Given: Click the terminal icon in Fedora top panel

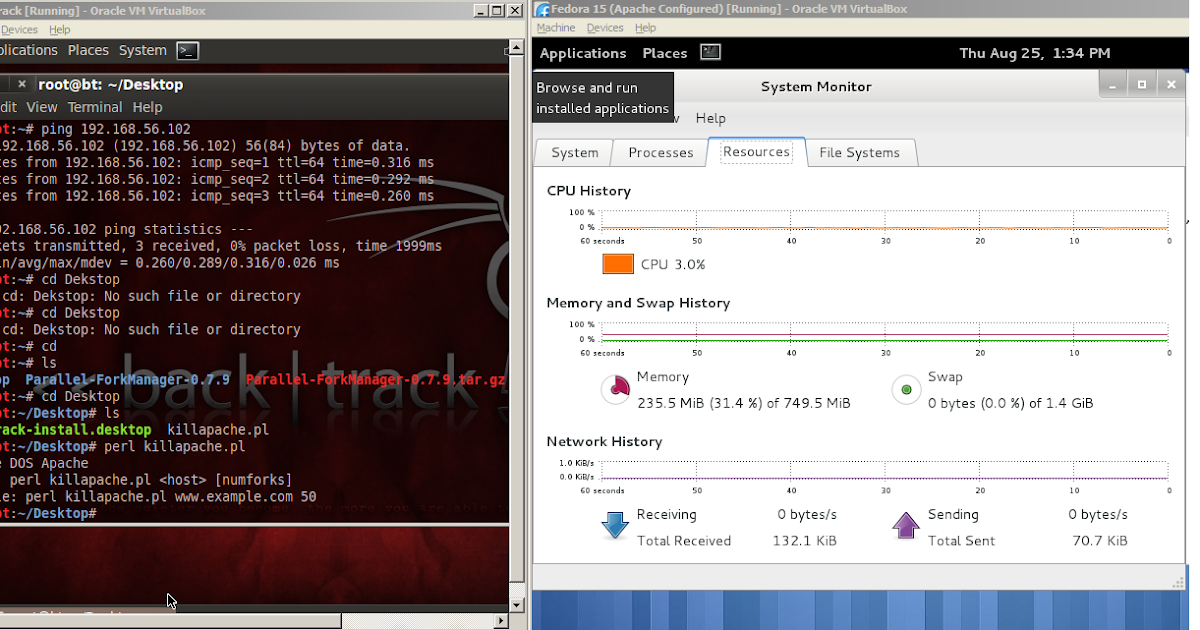Looking at the screenshot, I should [x=710, y=52].
